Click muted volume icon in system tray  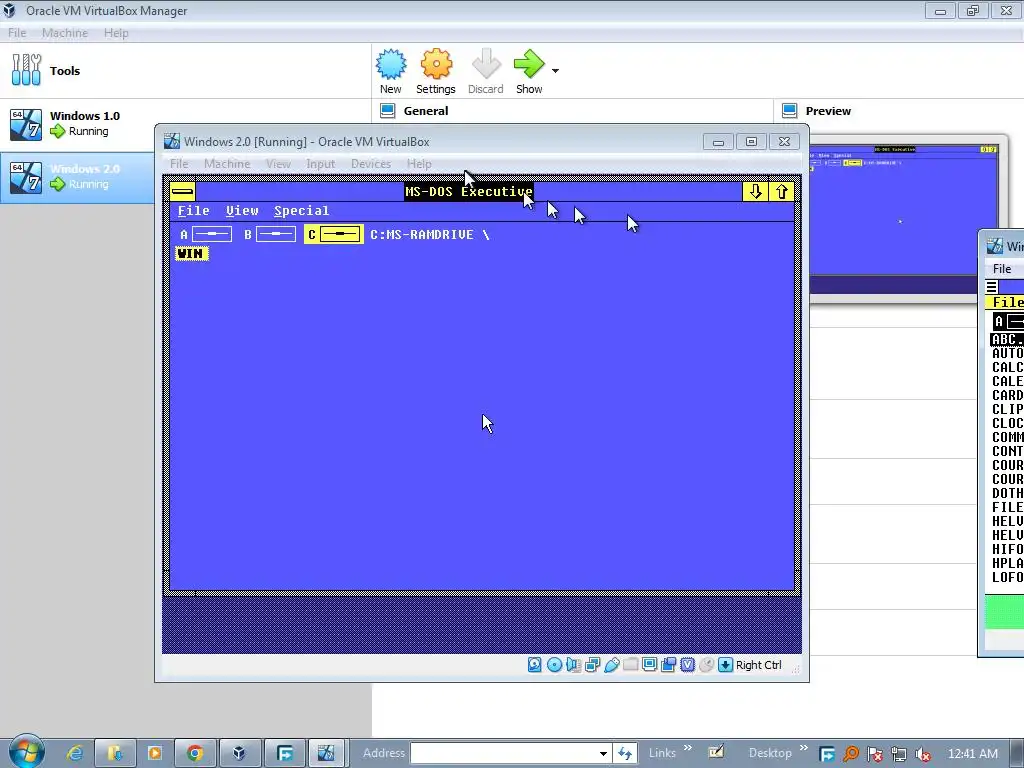point(923,754)
